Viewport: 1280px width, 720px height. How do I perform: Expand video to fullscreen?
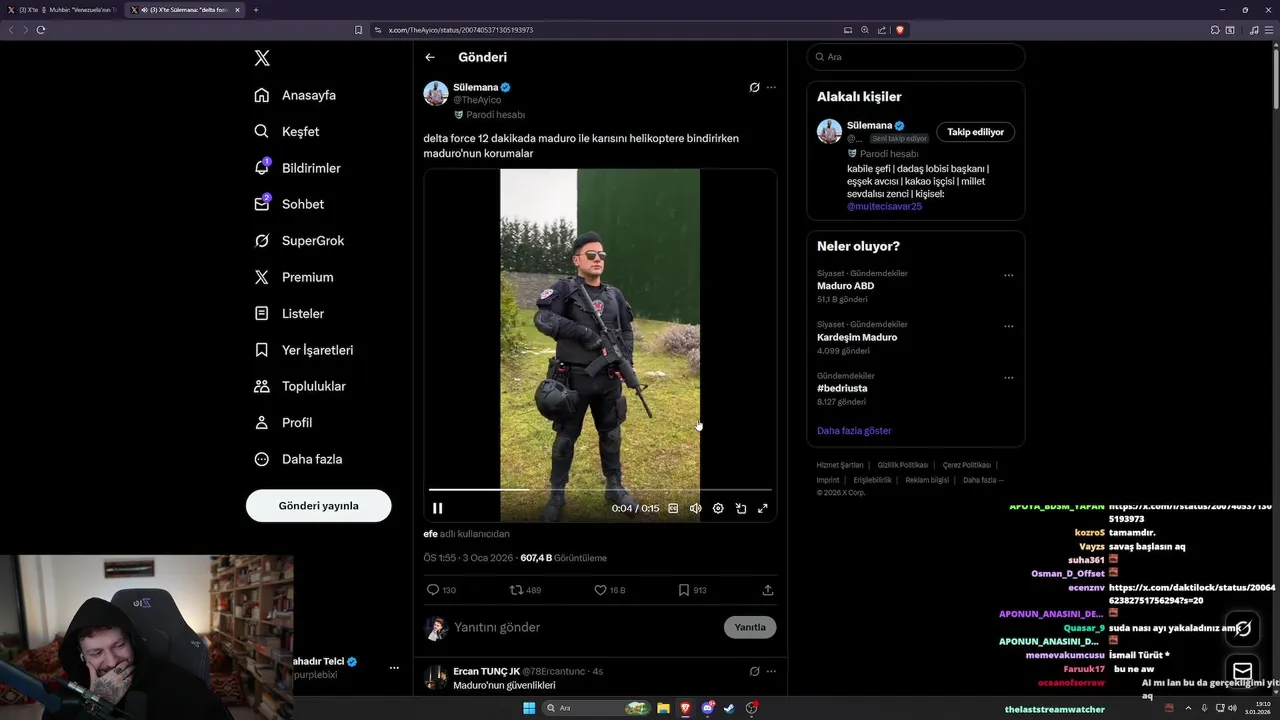(x=763, y=508)
